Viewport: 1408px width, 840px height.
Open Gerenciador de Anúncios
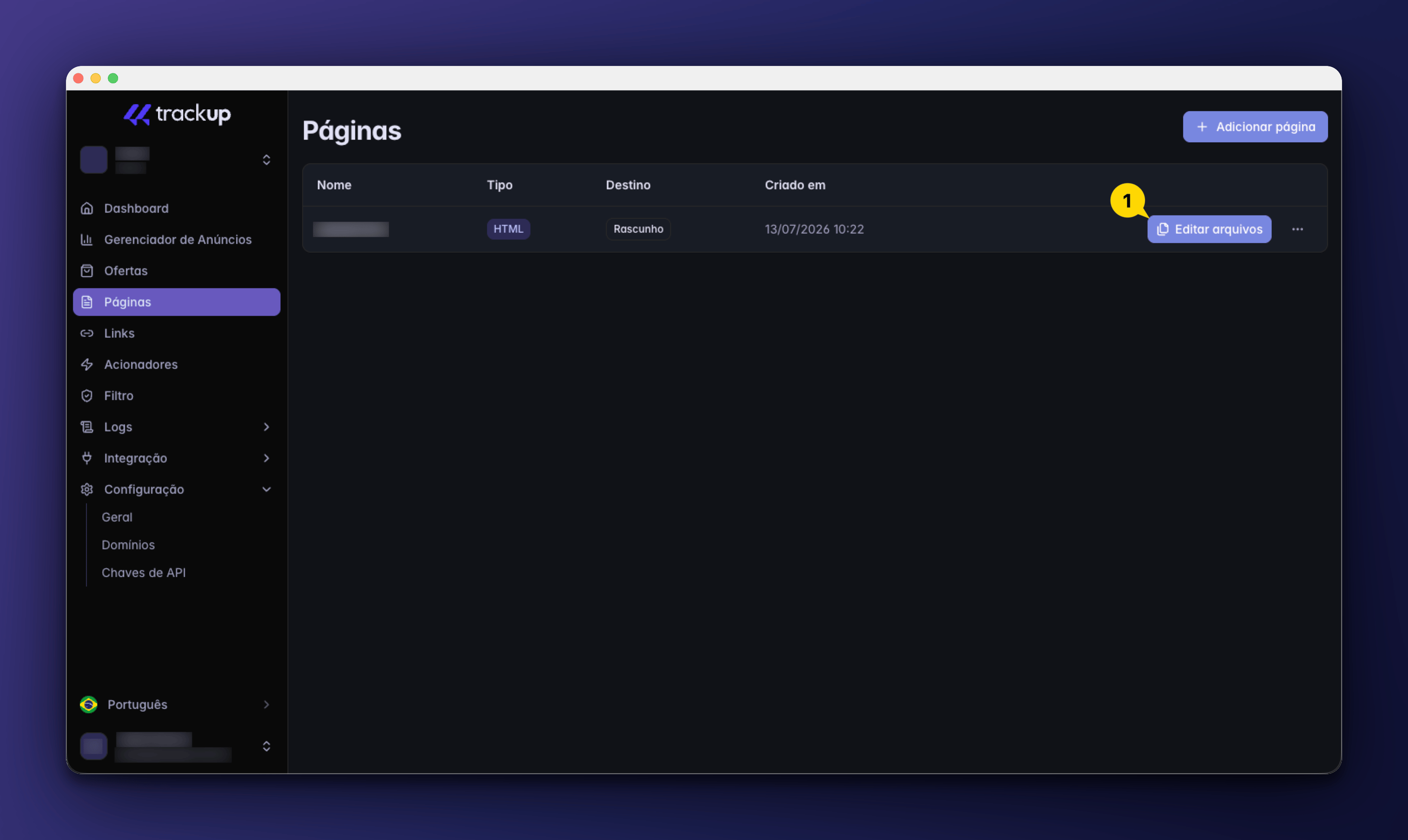(177, 239)
